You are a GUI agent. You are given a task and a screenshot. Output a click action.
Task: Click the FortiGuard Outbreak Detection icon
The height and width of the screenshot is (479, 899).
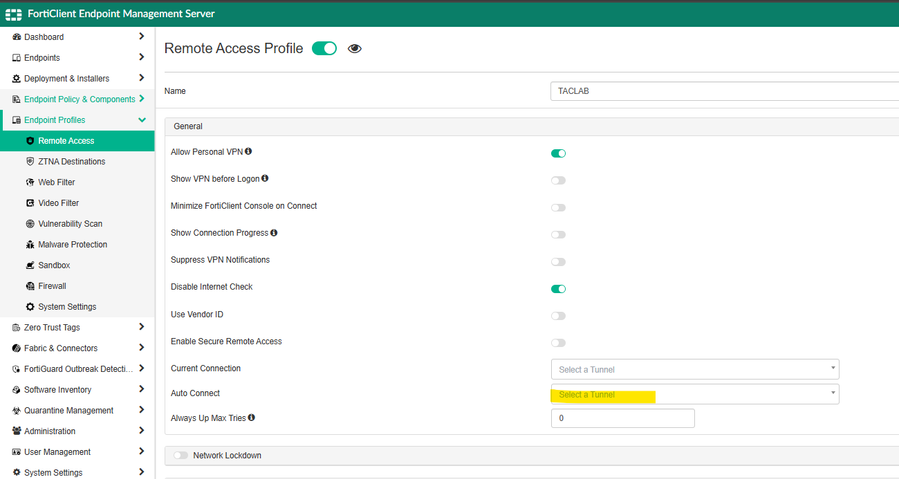coord(17,369)
